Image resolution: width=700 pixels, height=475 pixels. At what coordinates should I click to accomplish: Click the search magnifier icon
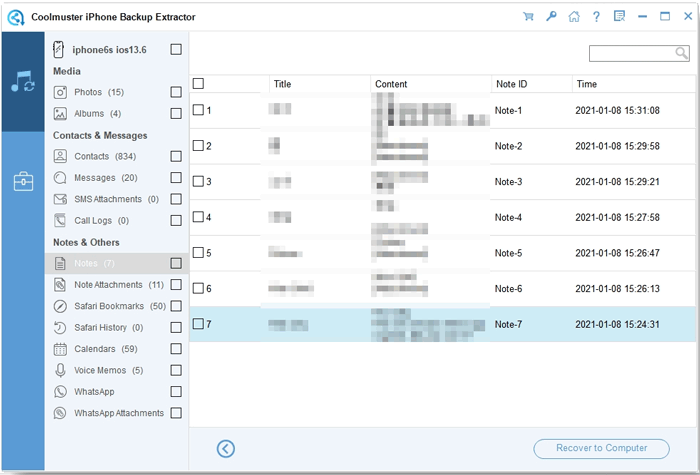pos(681,54)
